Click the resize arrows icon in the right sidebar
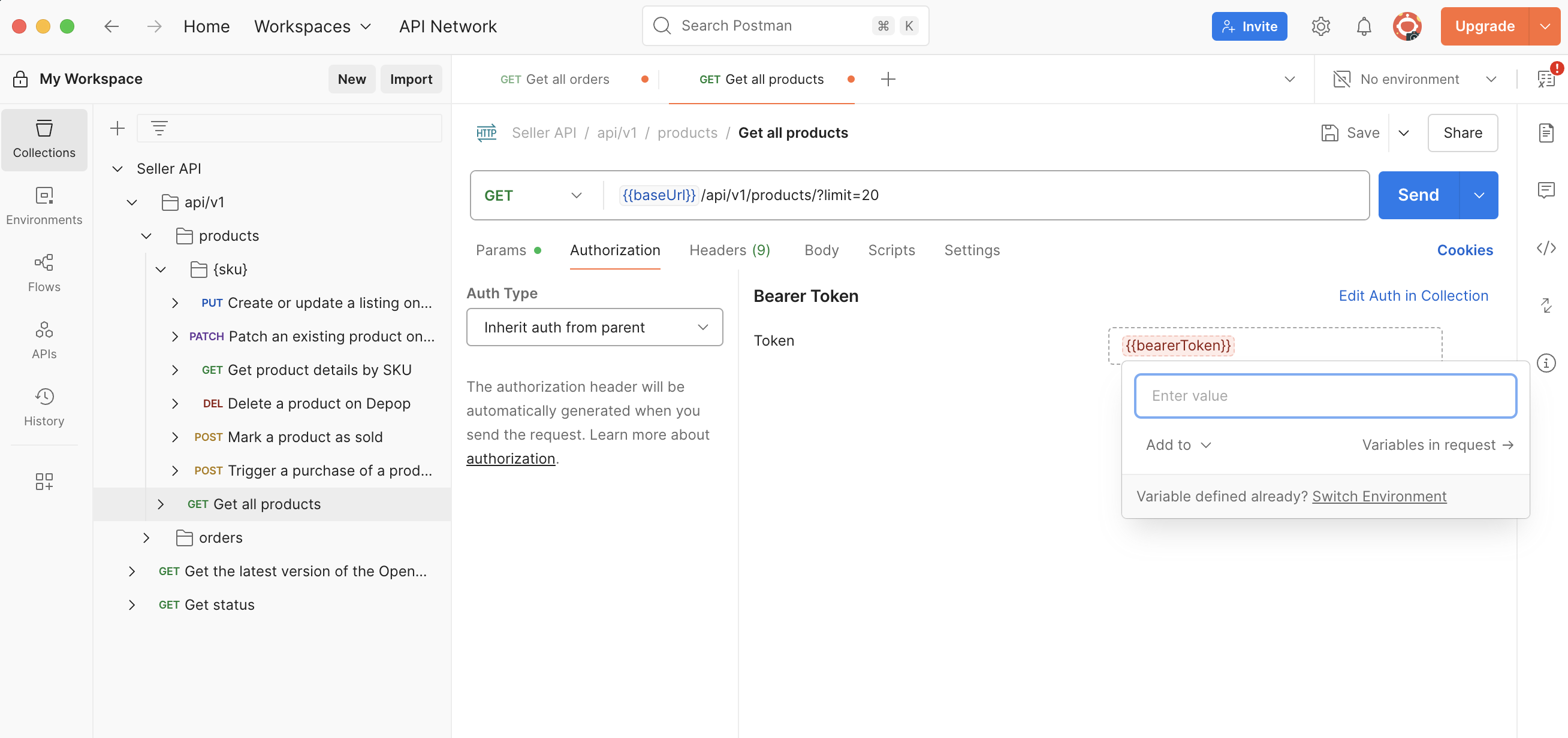The height and width of the screenshot is (738, 1568). point(1546,306)
